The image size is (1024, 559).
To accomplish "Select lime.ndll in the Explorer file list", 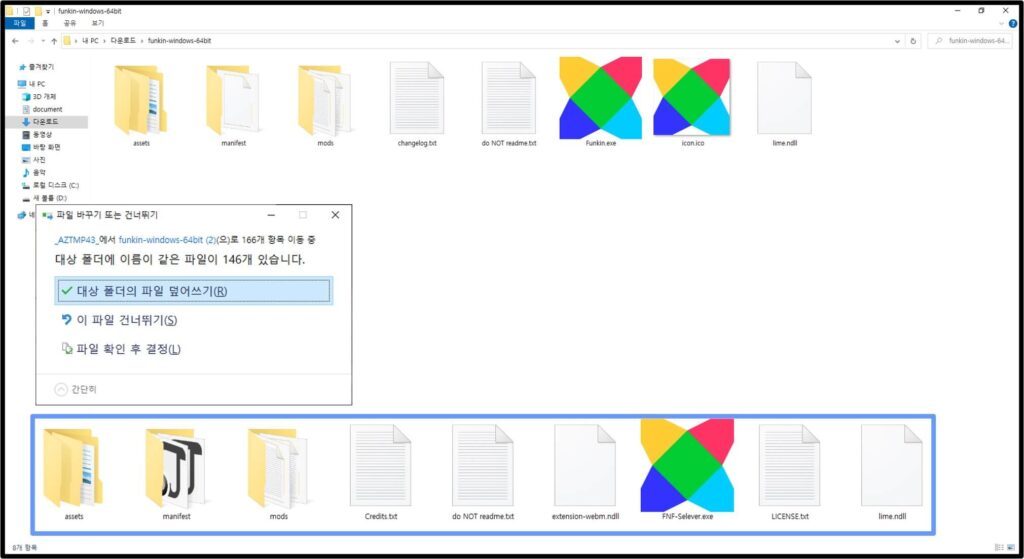I will pyautogui.click(x=784, y=104).
